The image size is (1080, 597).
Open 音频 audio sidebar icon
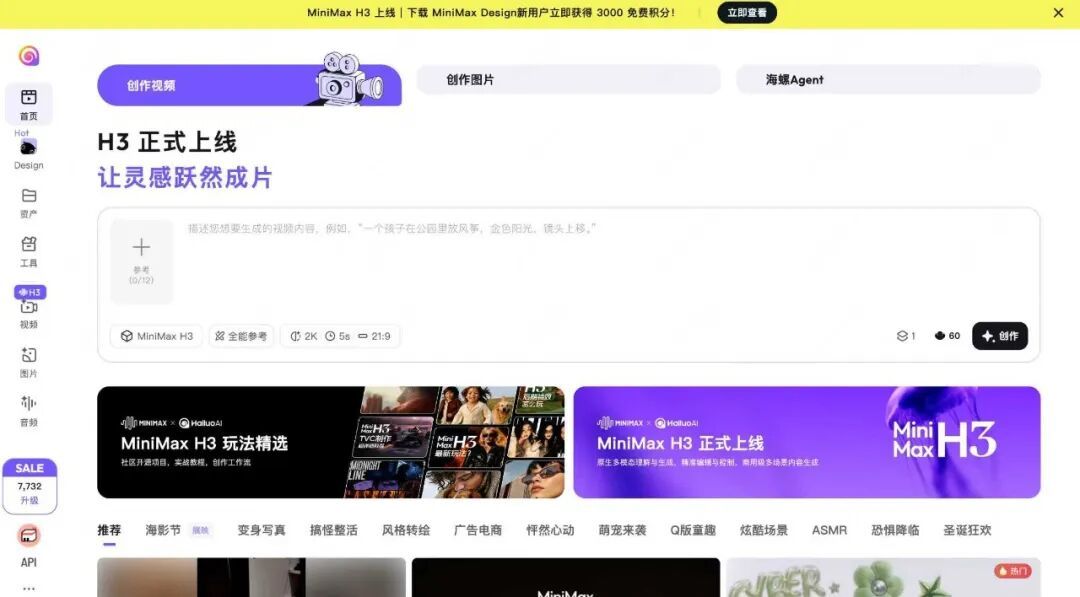pyautogui.click(x=28, y=411)
